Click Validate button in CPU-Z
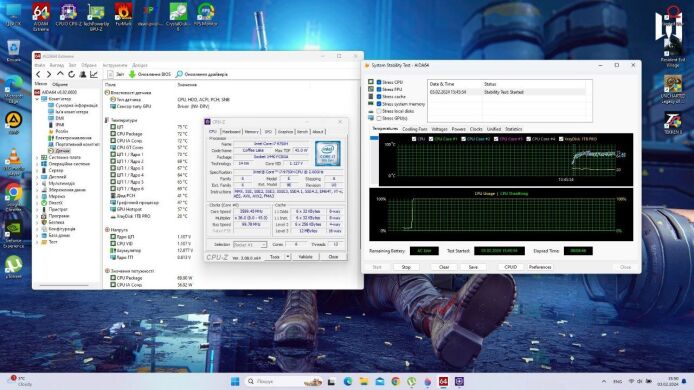The image size is (694, 390). point(305,257)
